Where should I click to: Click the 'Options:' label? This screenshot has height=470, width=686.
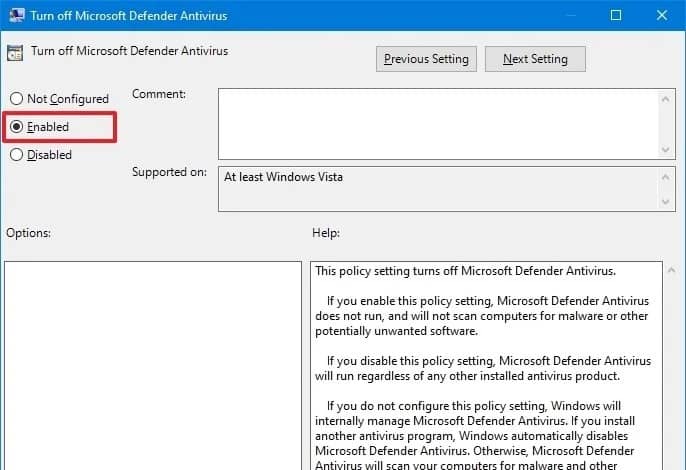tap(28, 233)
